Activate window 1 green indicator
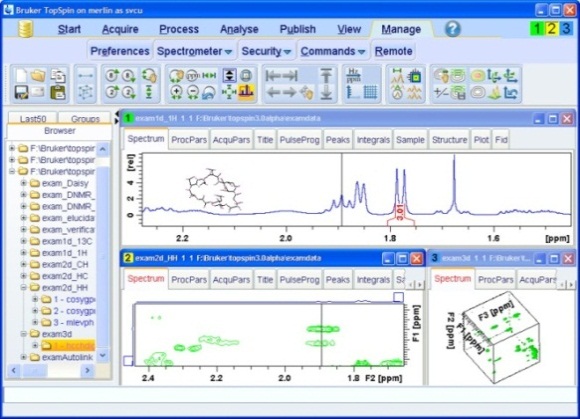The width and height of the screenshot is (580, 419). pos(537,29)
